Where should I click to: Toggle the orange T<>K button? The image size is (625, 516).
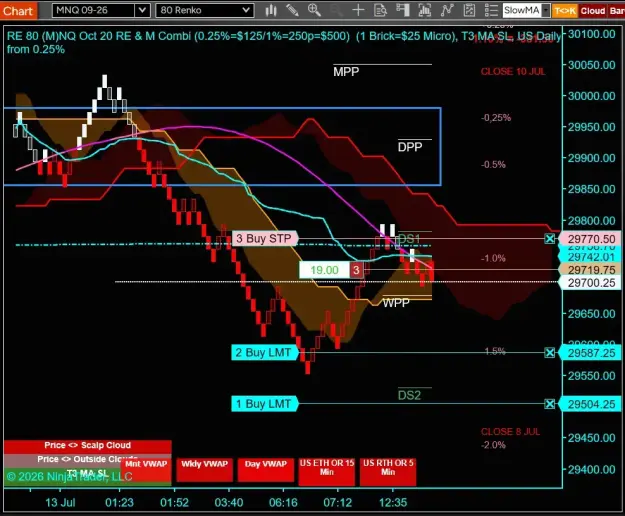pyautogui.click(x=565, y=11)
